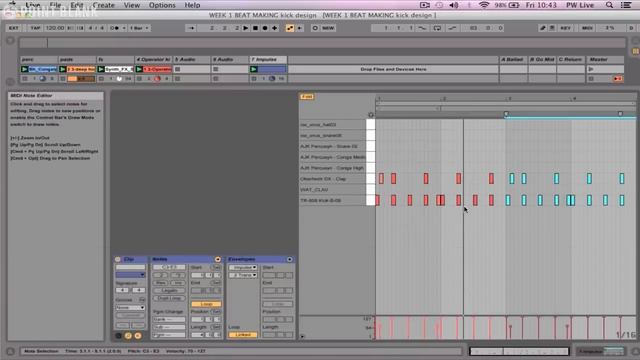The image size is (640, 360).
Task: Open the clip color chooser dropdown
Action: (x=131, y=275)
